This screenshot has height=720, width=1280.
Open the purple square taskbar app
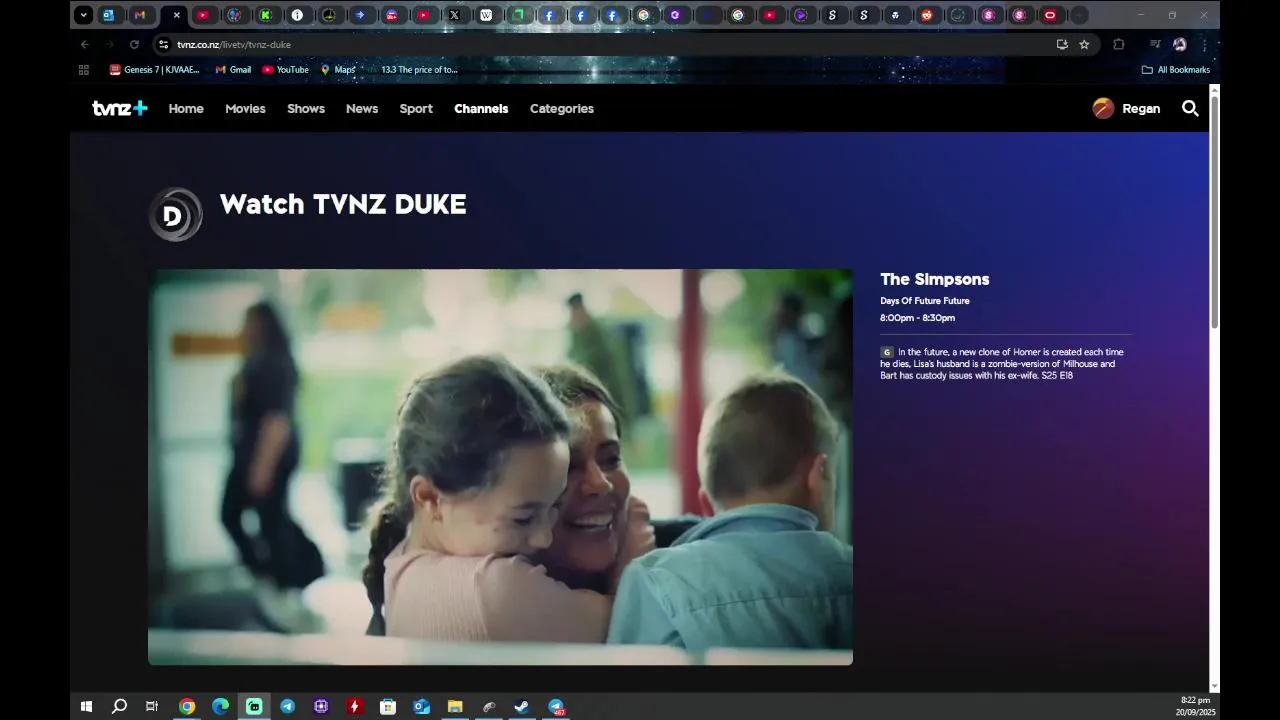click(x=321, y=706)
